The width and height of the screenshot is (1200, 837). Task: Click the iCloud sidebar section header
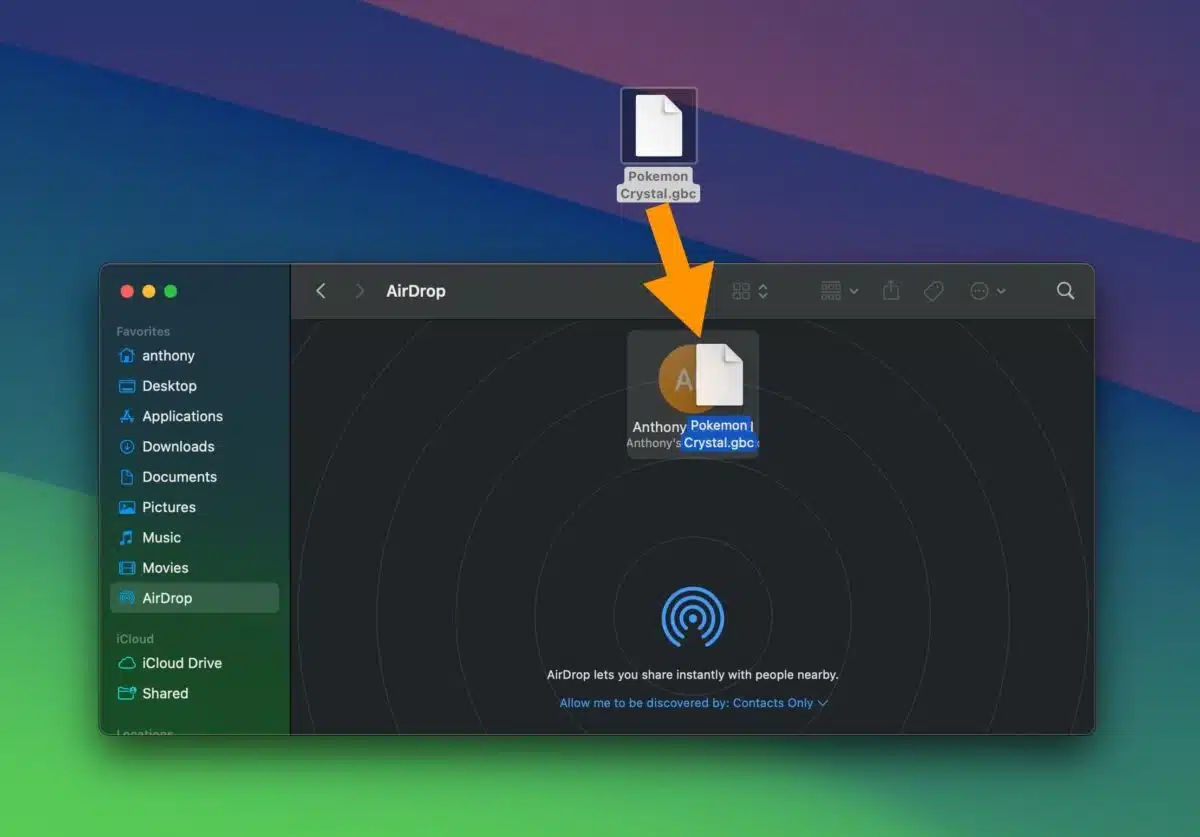[135, 639]
